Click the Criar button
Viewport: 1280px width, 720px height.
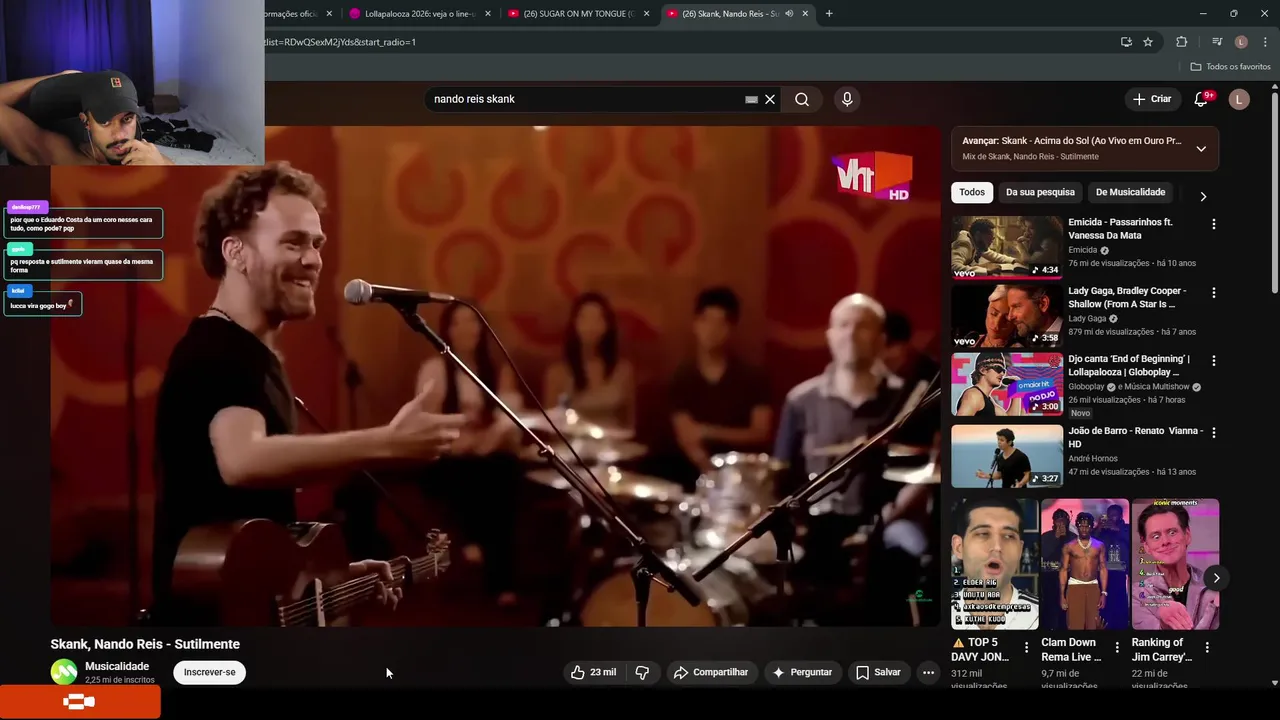[1151, 99]
